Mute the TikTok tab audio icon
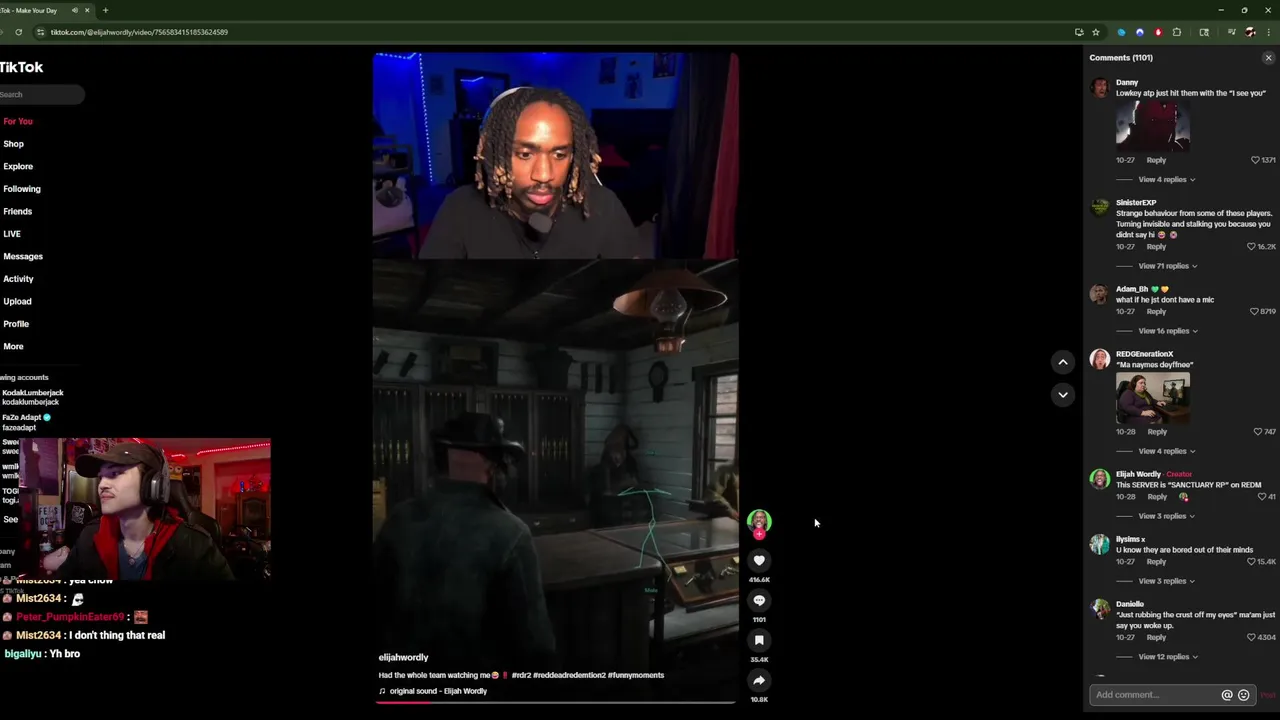Image resolution: width=1280 pixels, height=720 pixels. point(75,10)
